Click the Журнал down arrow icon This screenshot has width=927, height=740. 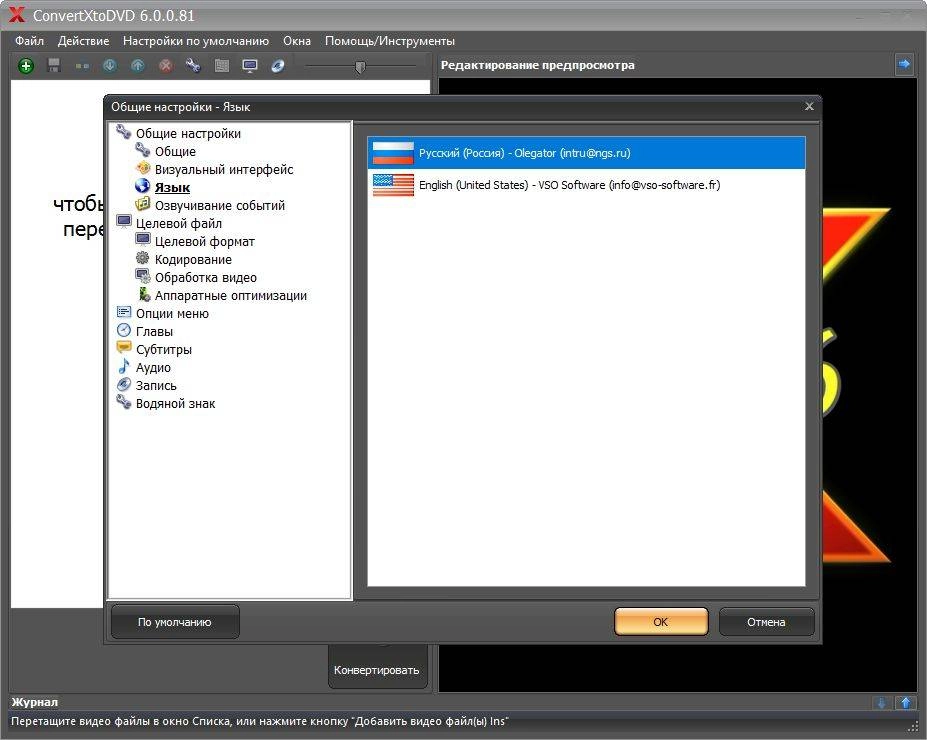(x=881, y=703)
